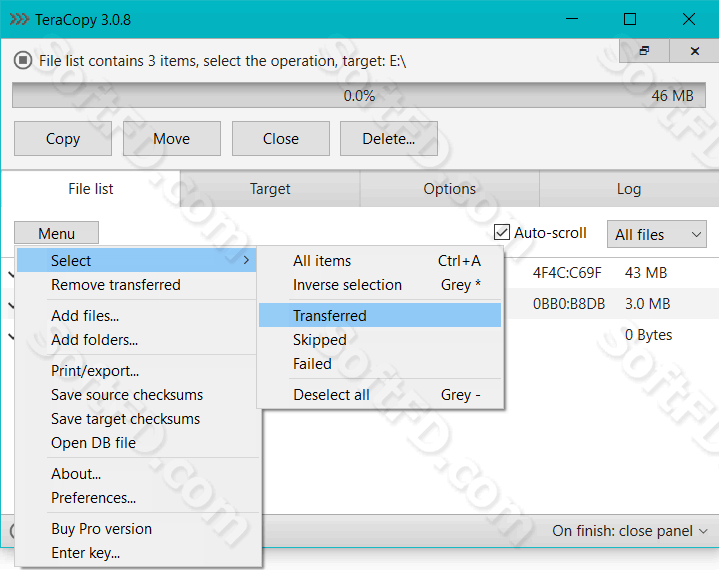This screenshot has height=570, width=719.
Task: Click the Close button
Action: pyautogui.click(x=281, y=138)
